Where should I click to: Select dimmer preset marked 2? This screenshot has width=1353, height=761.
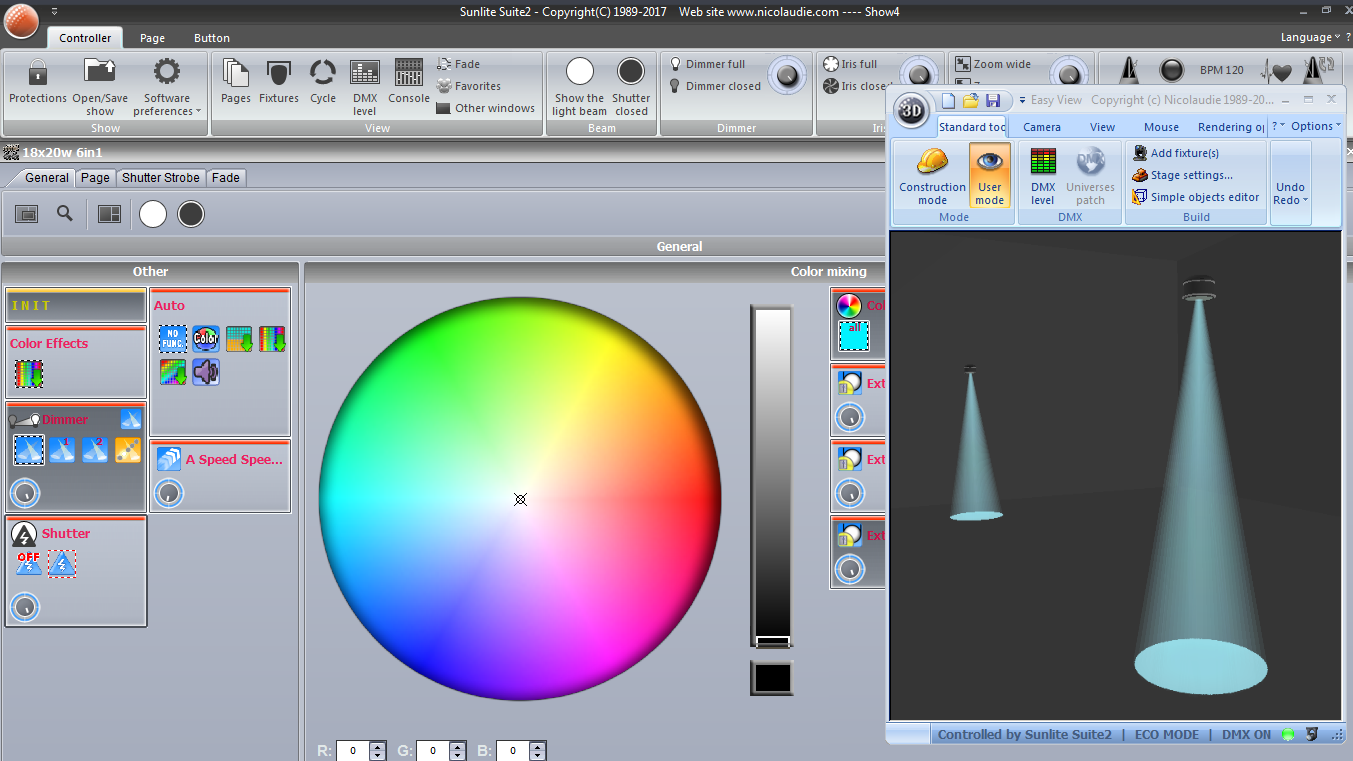pos(95,450)
